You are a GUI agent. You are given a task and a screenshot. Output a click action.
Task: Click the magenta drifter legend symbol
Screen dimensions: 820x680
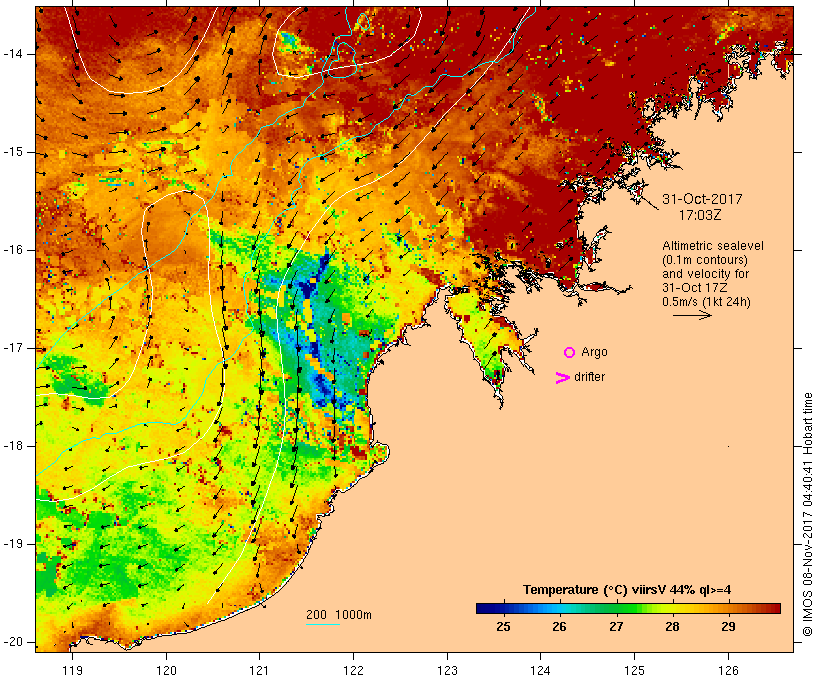coord(562,378)
